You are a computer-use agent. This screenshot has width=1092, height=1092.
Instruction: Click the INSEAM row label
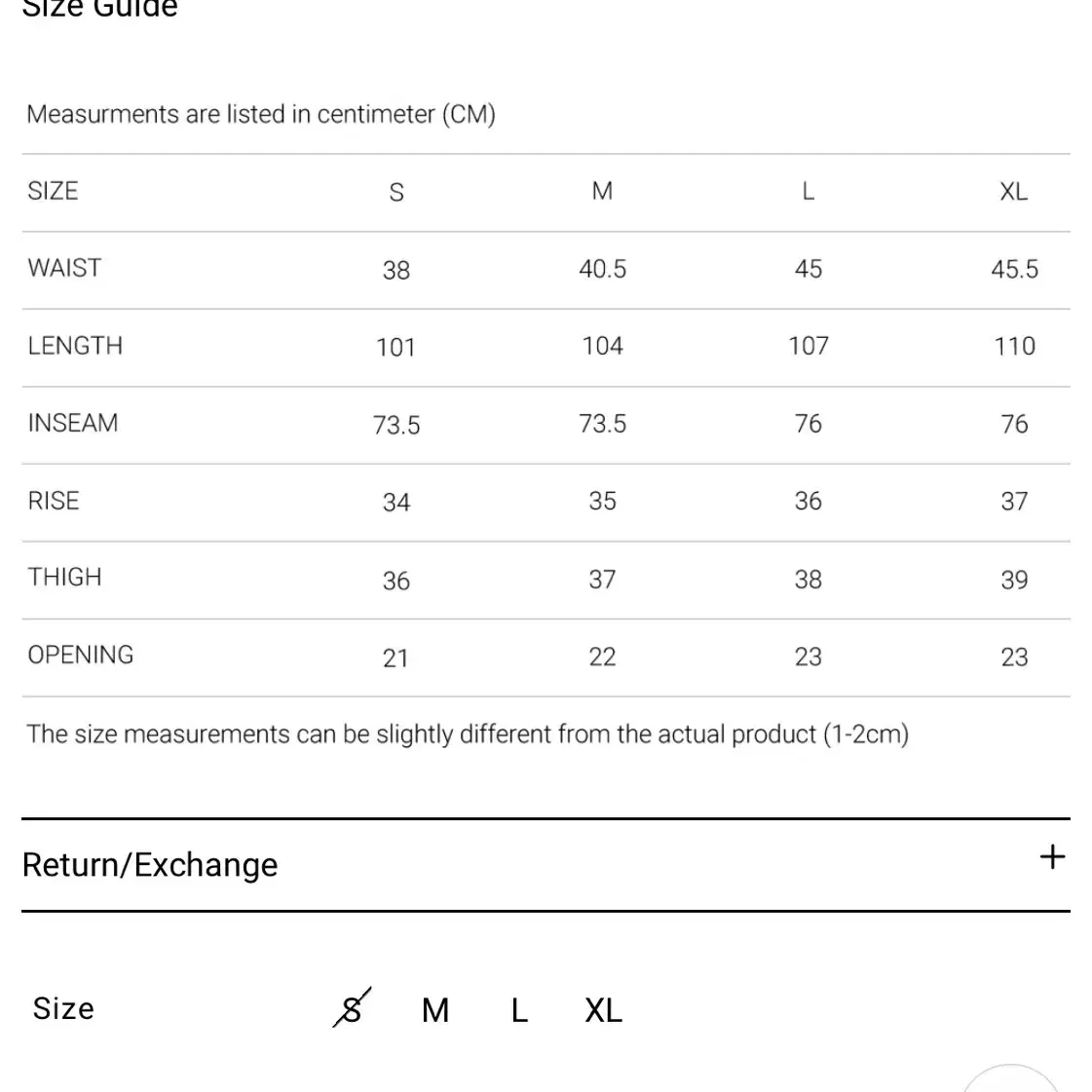tap(73, 423)
